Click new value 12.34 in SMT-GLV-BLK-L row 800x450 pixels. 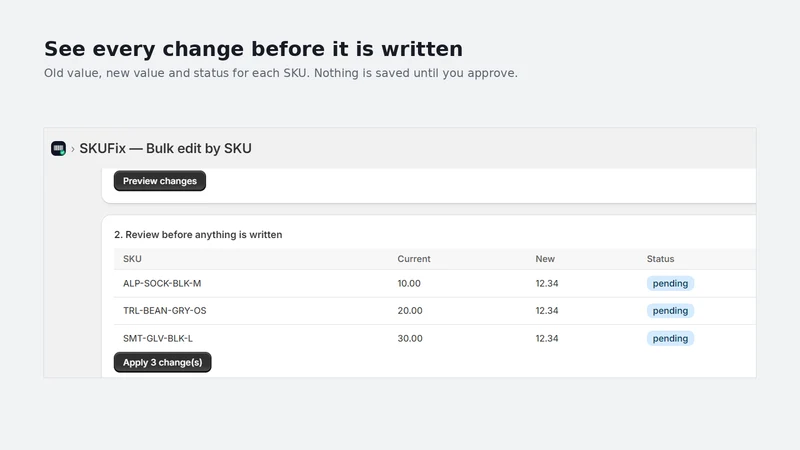[x=546, y=338]
